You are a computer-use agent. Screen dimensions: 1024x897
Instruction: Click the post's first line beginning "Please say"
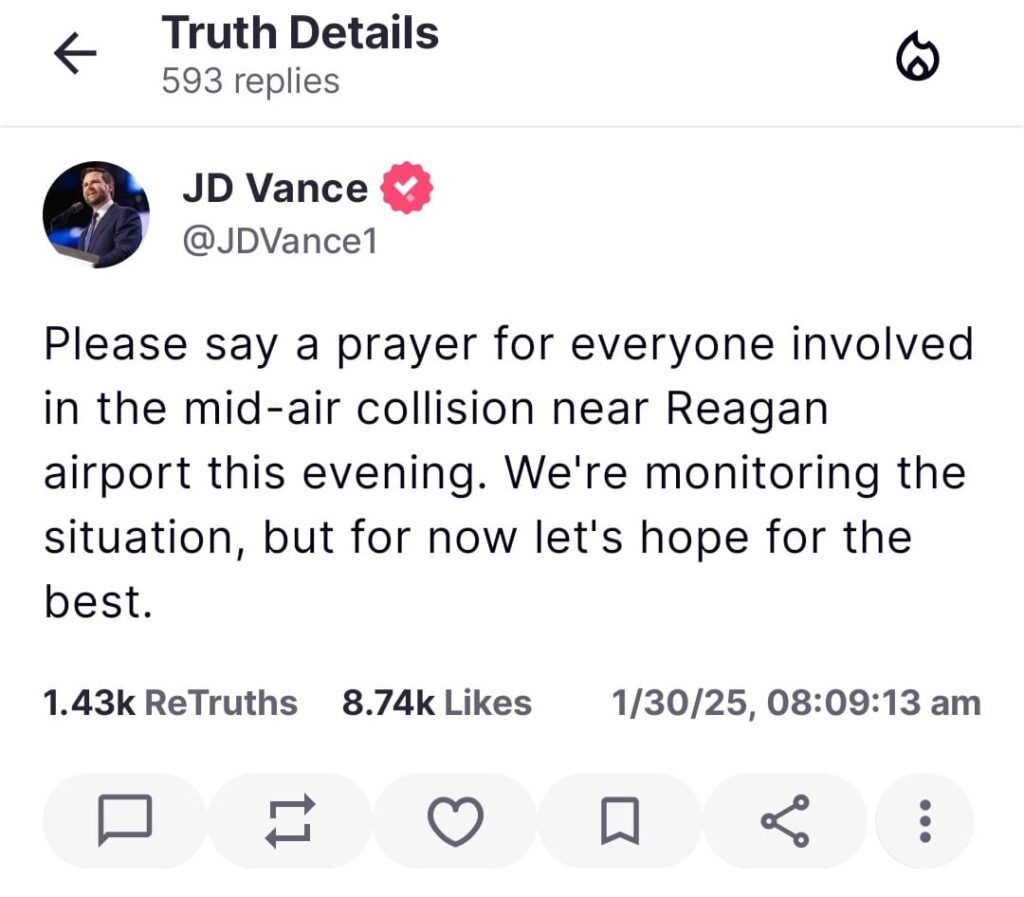508,345
